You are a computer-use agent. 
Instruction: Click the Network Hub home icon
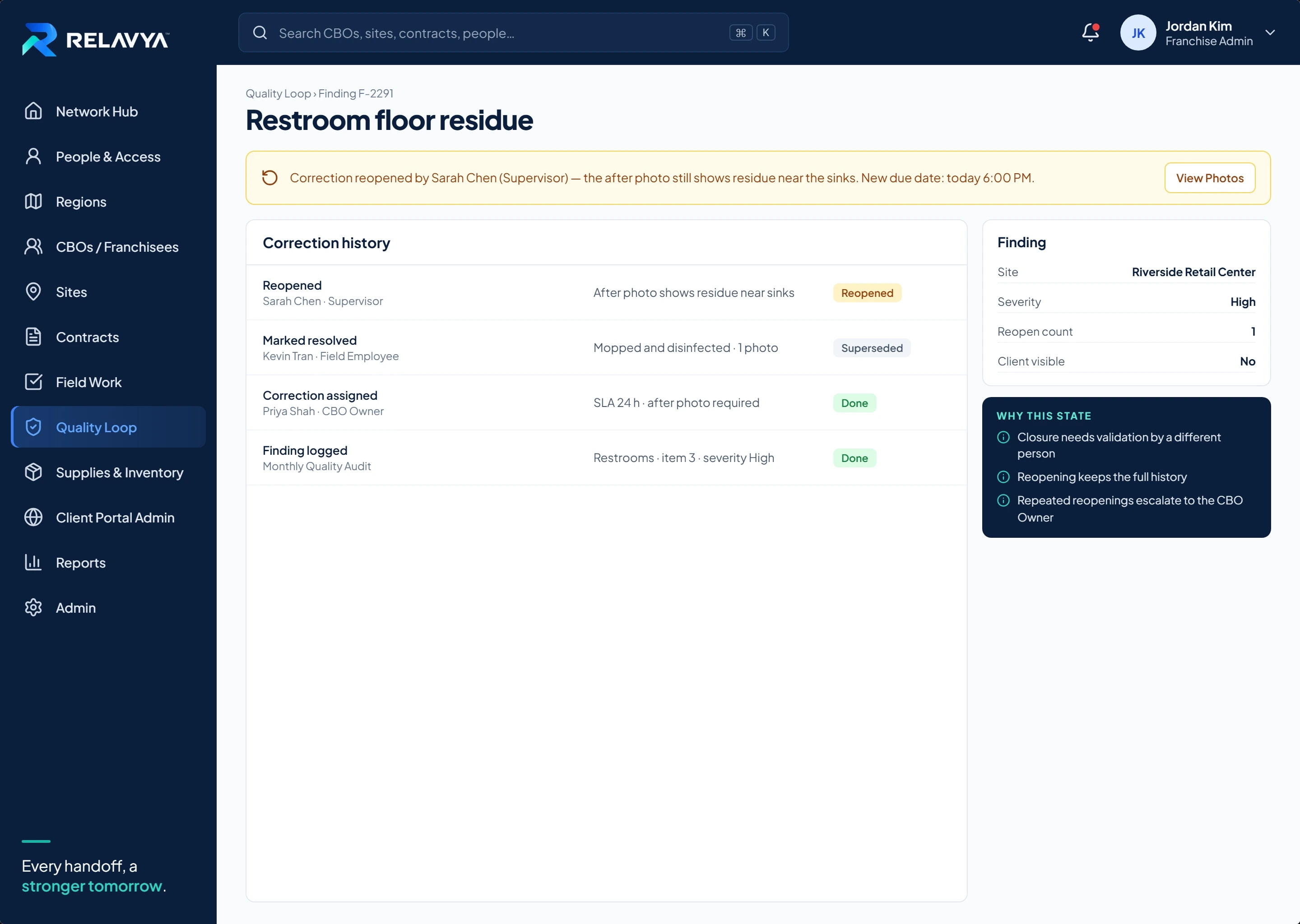[x=33, y=111]
